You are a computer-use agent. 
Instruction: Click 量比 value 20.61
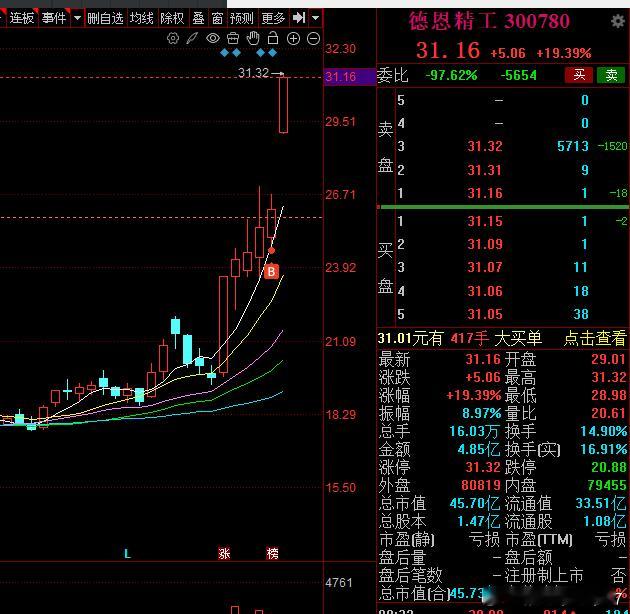click(x=609, y=413)
